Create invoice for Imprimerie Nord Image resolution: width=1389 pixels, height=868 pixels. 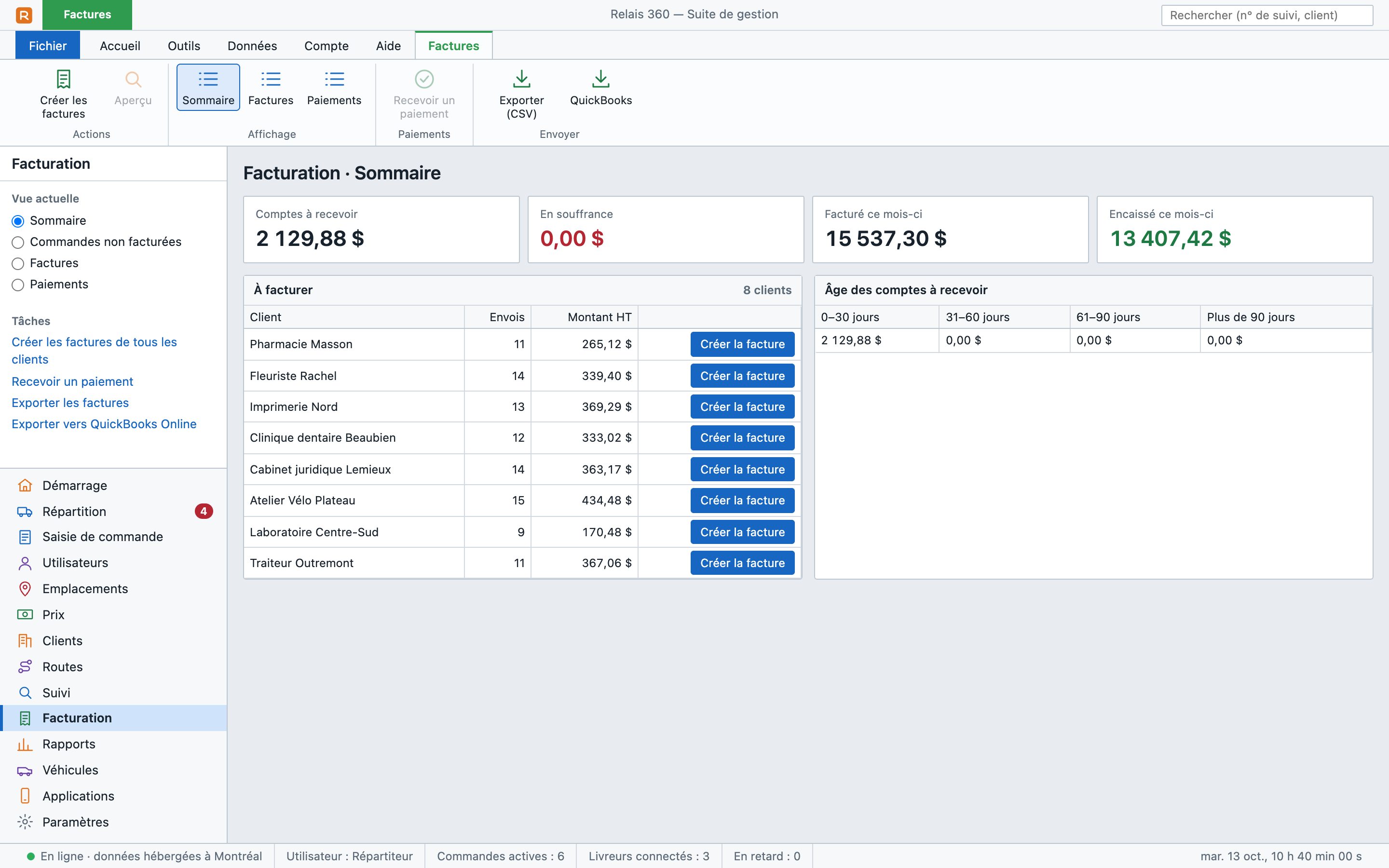pyautogui.click(x=742, y=407)
